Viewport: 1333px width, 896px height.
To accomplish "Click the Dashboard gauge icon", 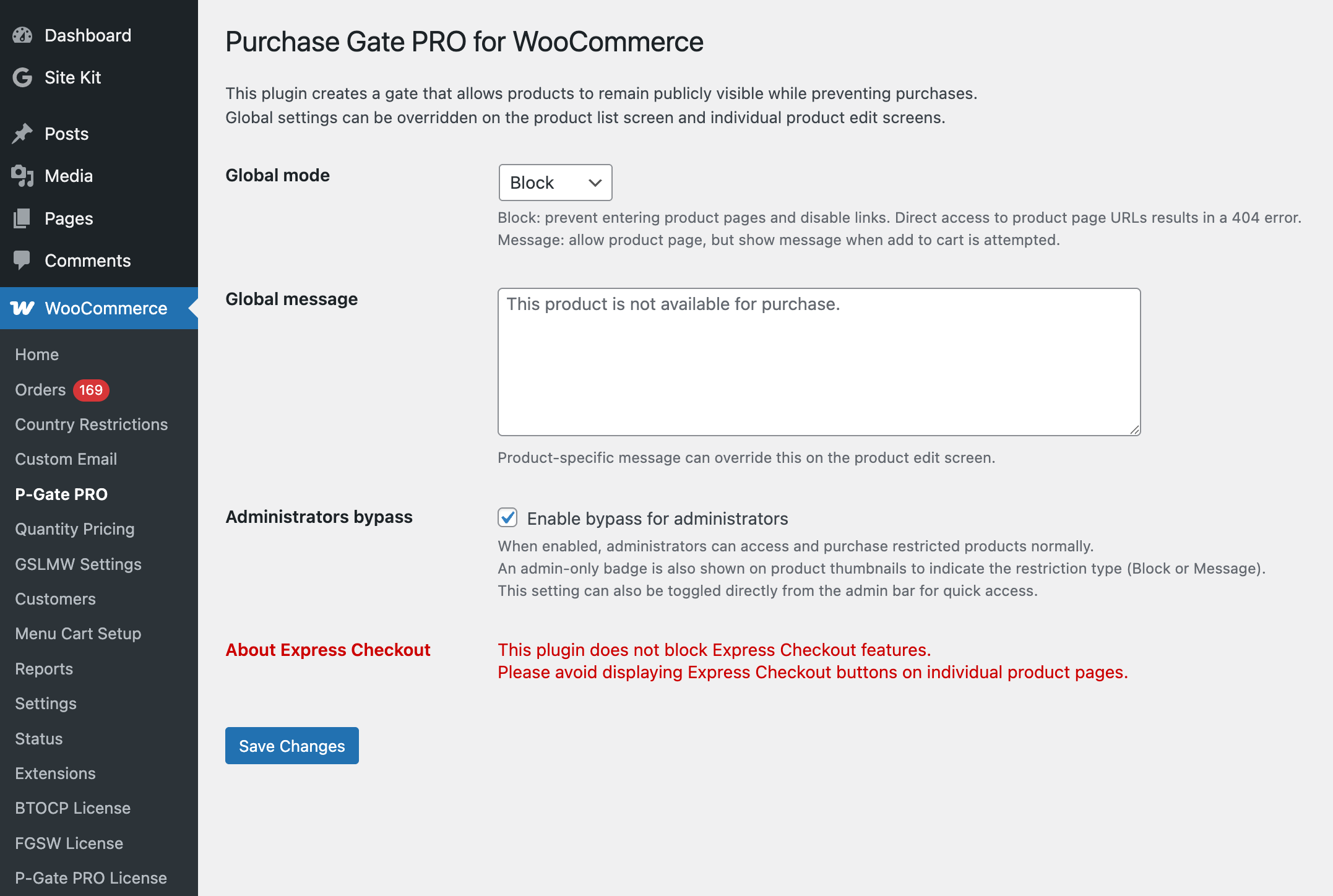I will pos(22,35).
